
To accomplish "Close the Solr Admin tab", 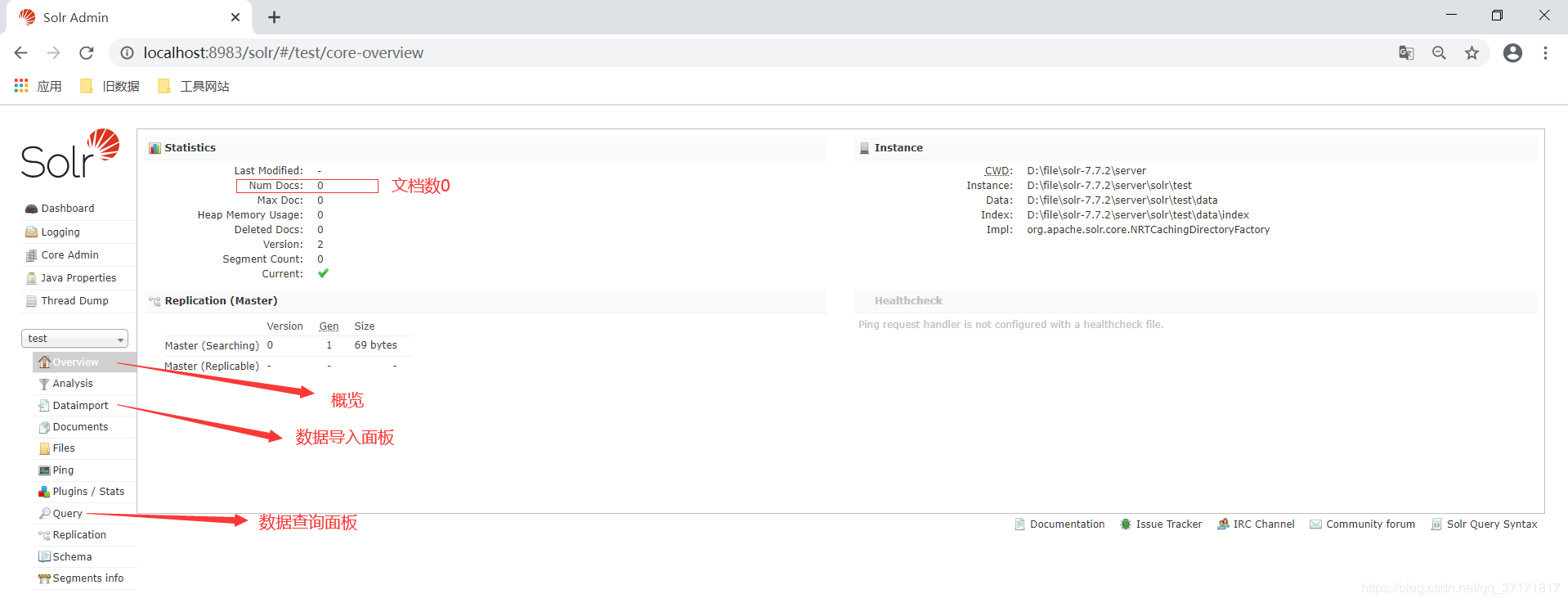I will tap(235, 17).
